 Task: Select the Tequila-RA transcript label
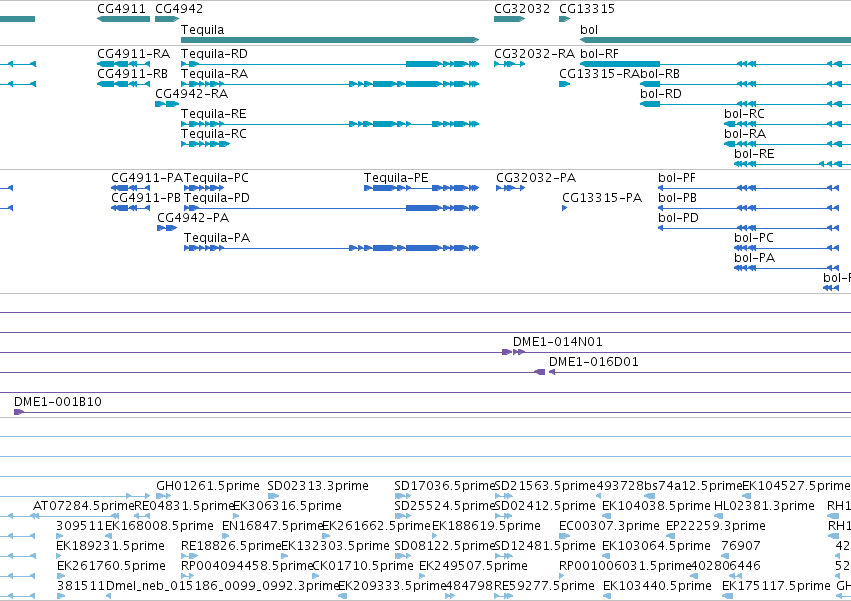point(214,74)
